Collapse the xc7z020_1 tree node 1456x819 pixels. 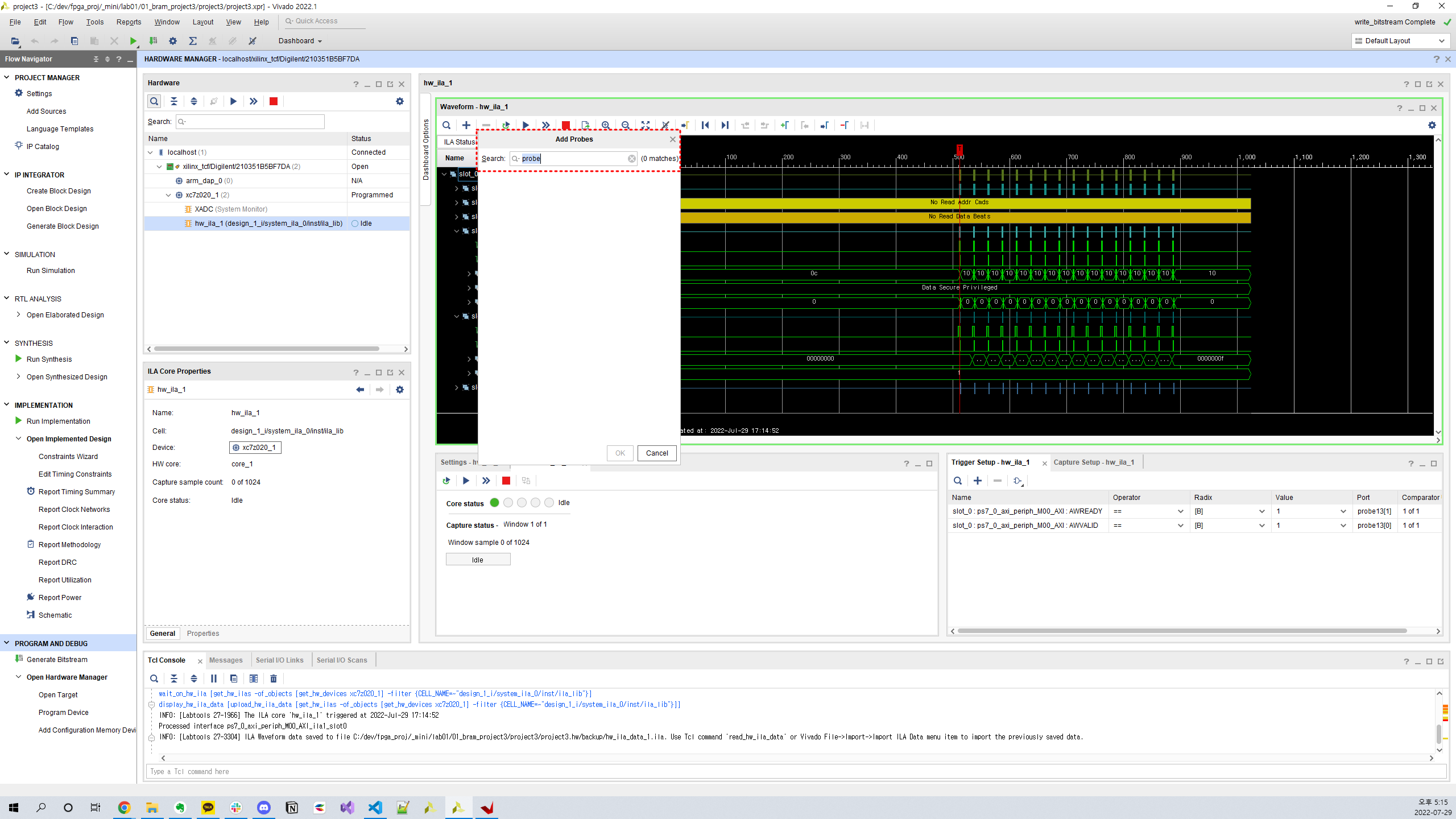(168, 195)
